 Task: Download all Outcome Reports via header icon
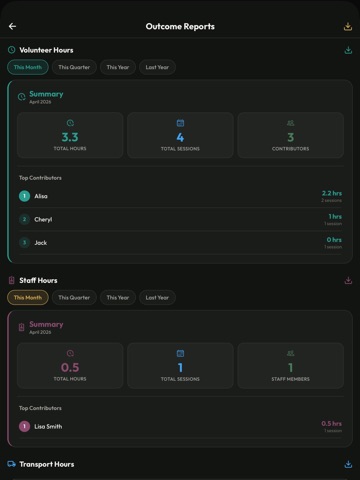(348, 26)
